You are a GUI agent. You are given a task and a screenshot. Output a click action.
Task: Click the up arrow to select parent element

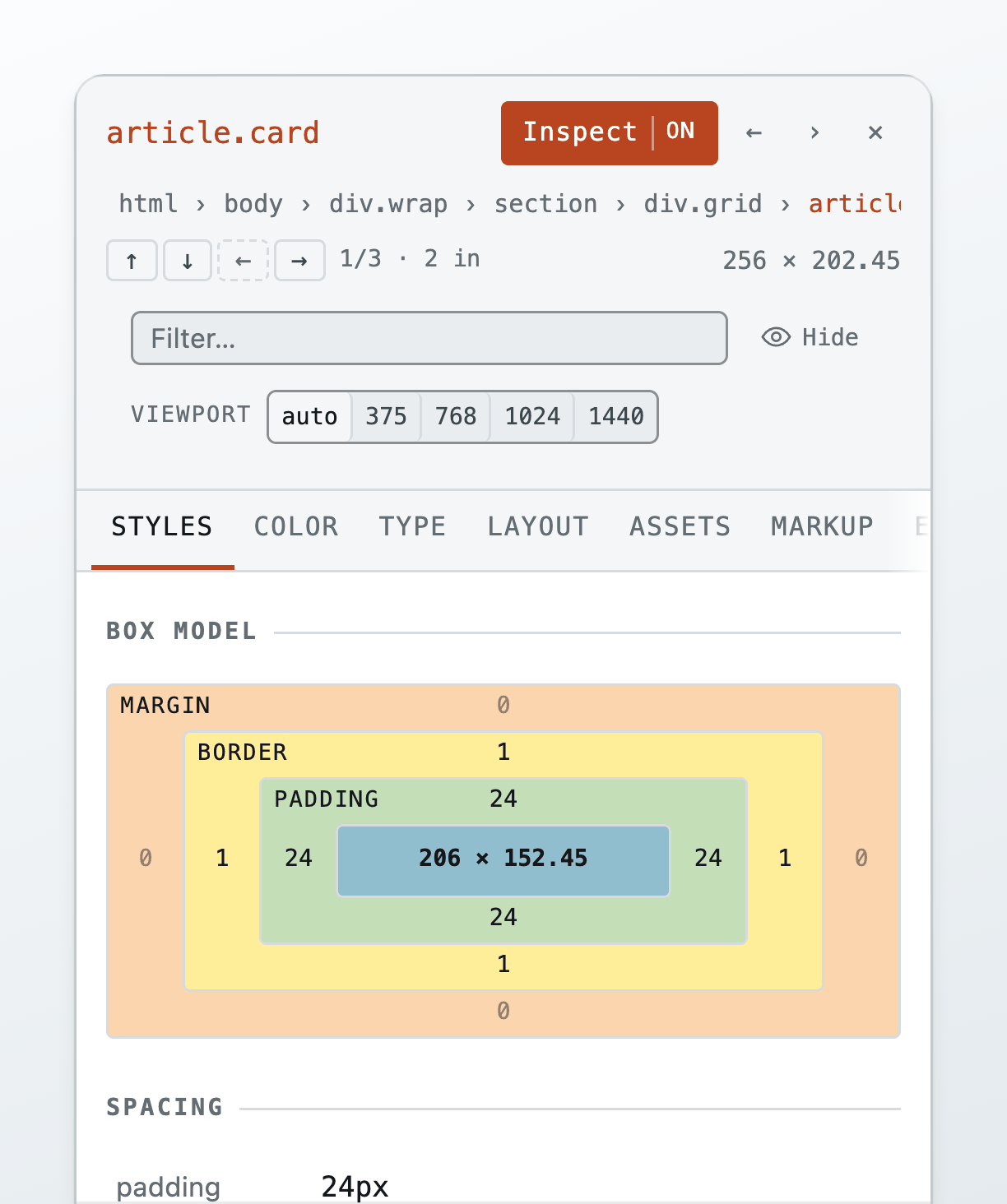[x=132, y=261]
